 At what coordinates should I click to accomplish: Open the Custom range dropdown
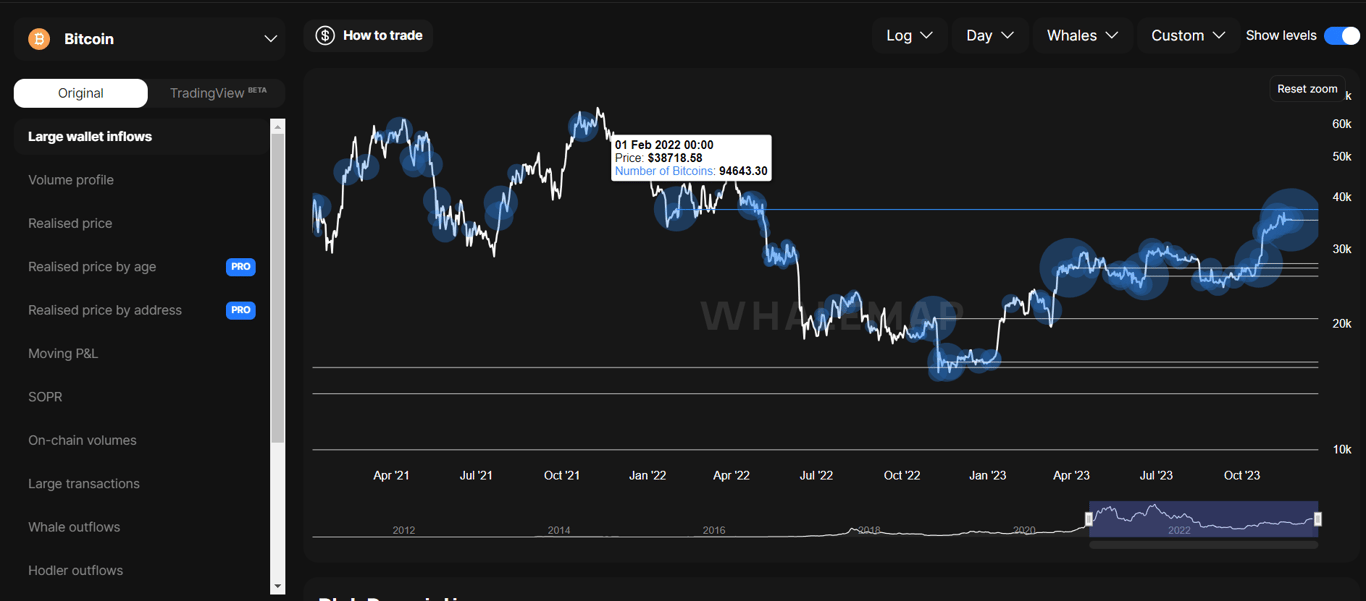[1188, 36]
